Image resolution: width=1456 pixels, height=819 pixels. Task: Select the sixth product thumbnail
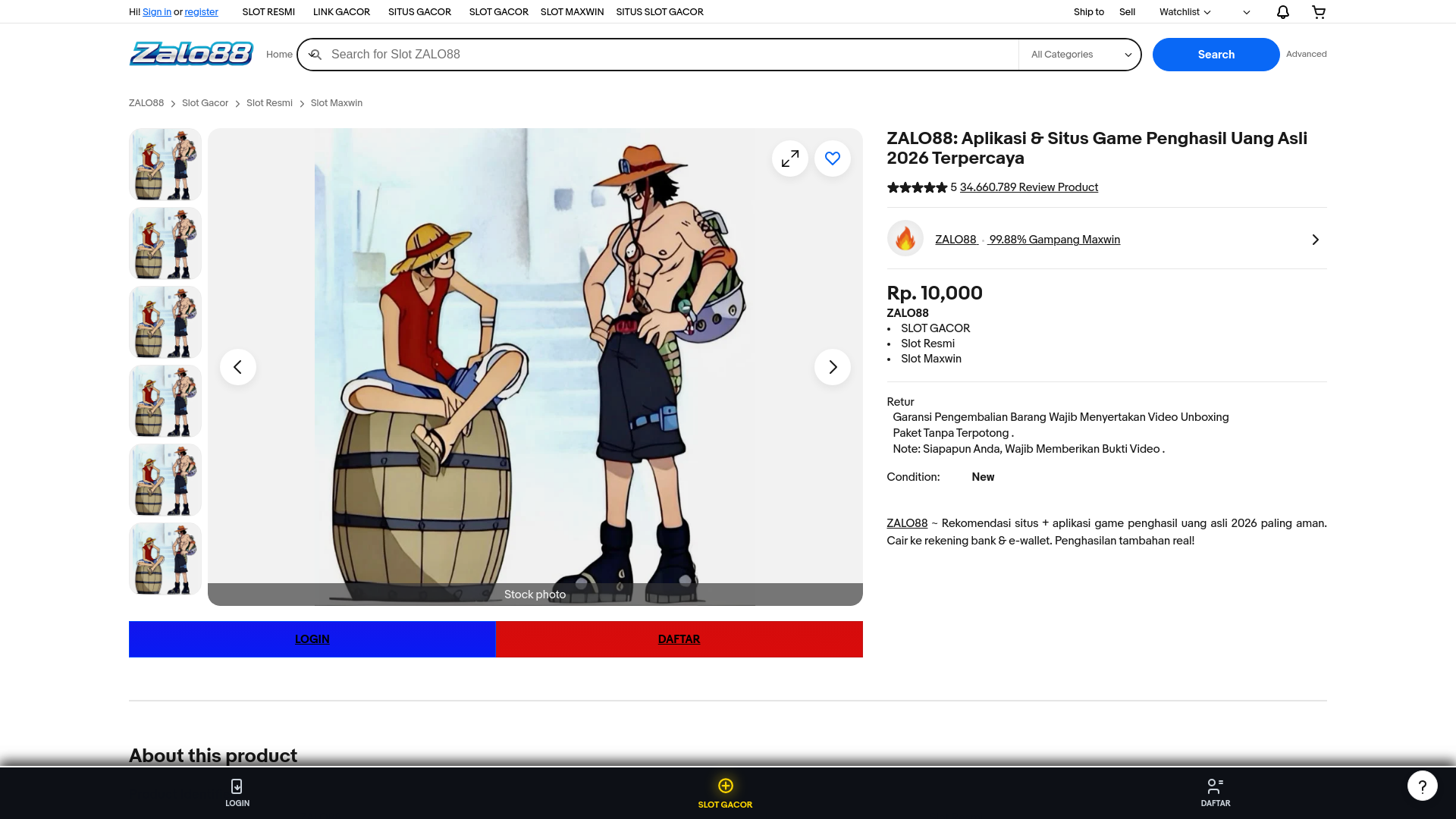165,559
